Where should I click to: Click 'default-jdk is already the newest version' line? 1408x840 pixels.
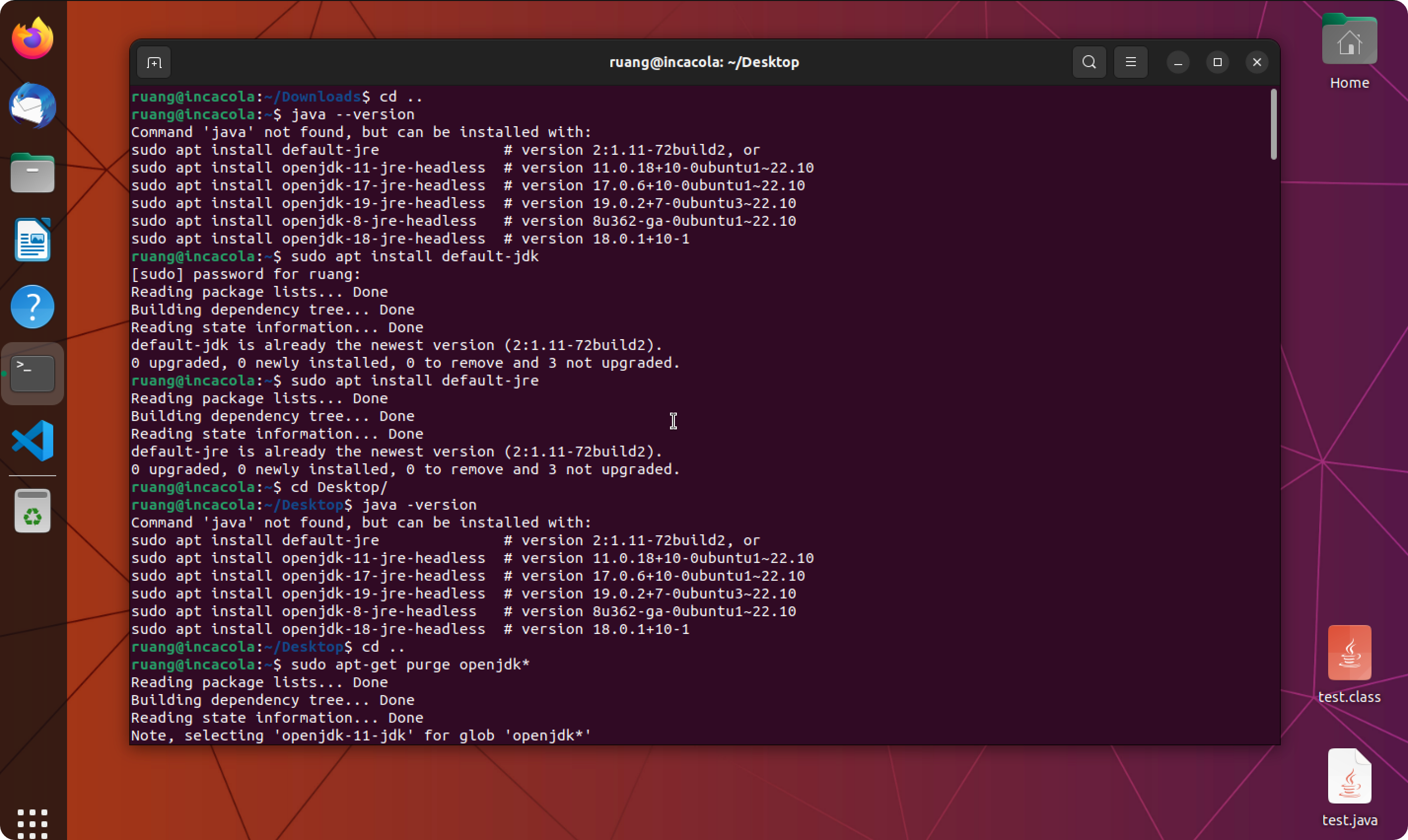point(397,345)
